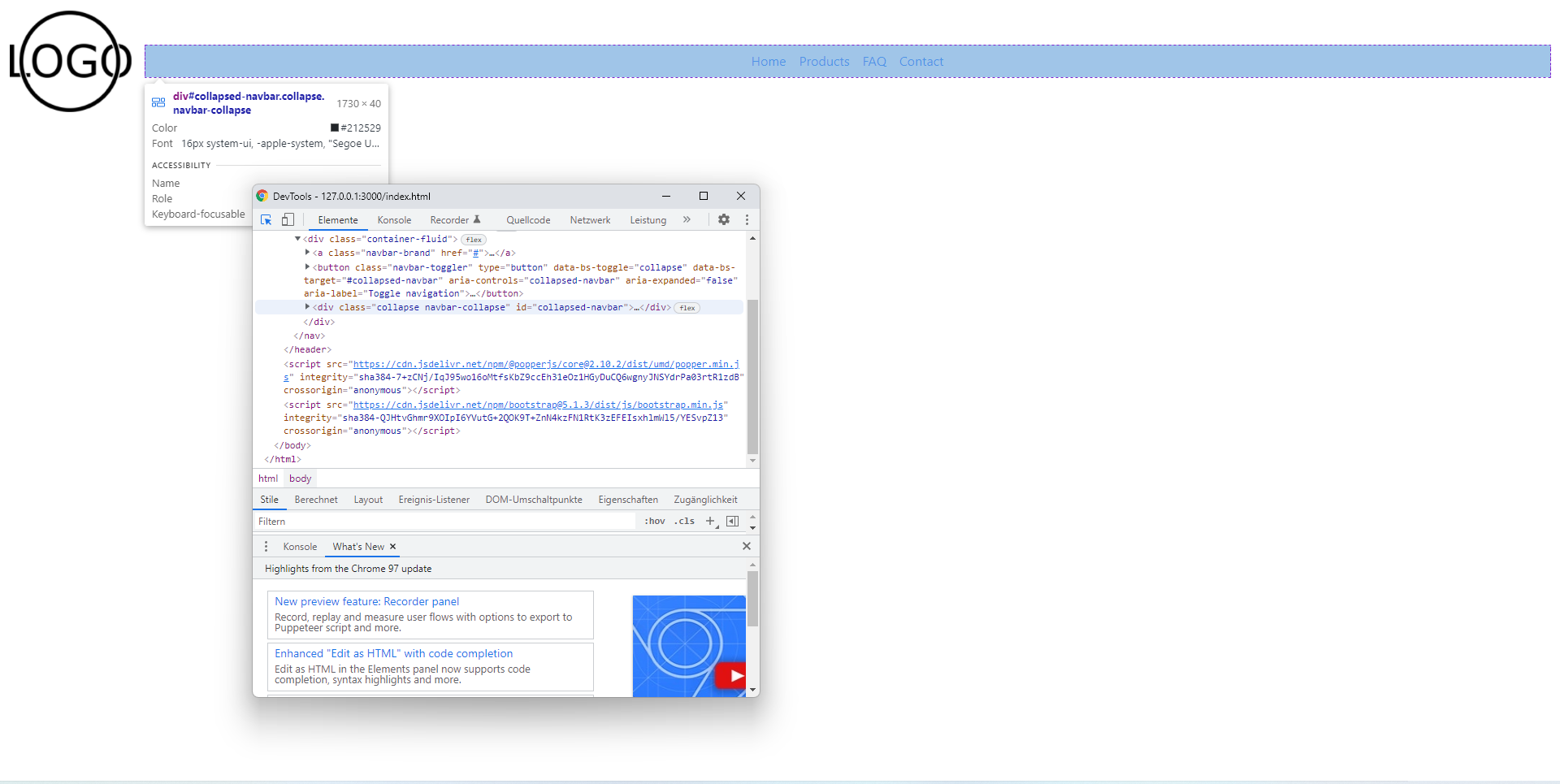
Task: Open the bootstrap.min.js script URL
Action: click(538, 405)
